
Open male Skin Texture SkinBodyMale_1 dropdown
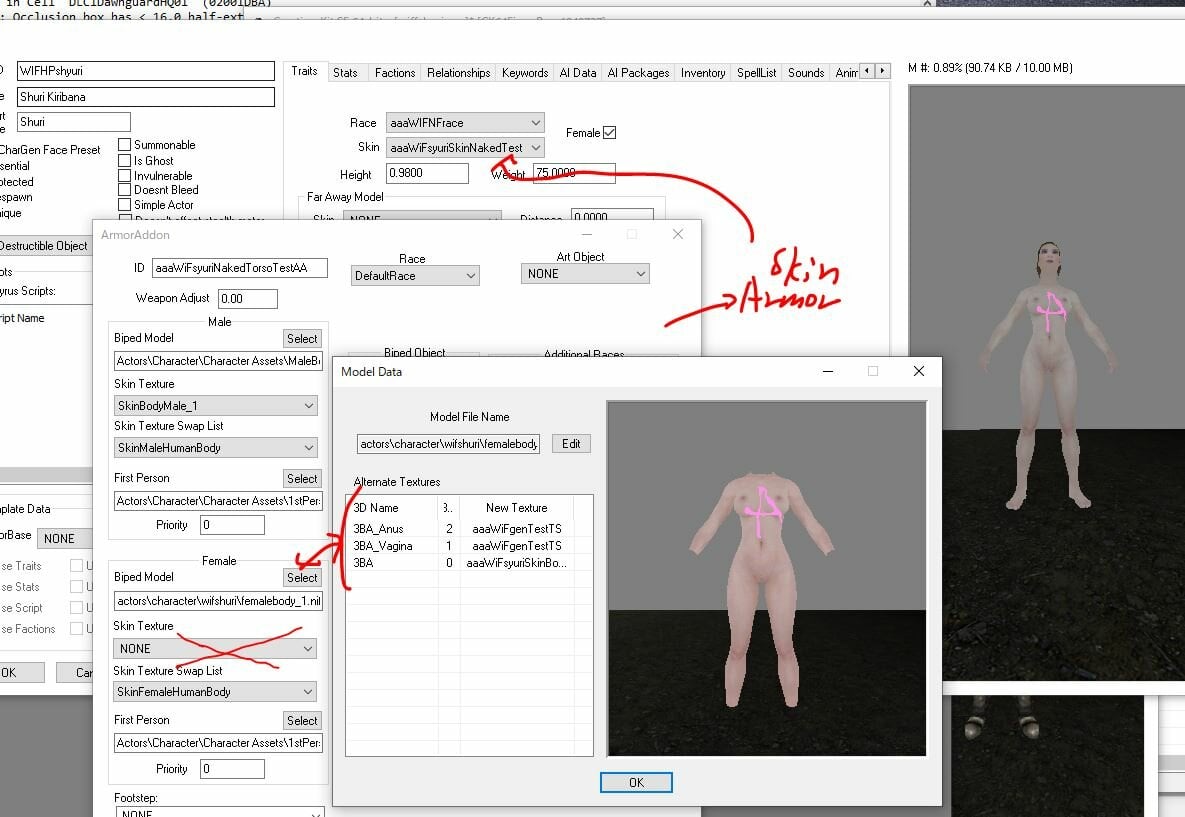[x=215, y=406]
